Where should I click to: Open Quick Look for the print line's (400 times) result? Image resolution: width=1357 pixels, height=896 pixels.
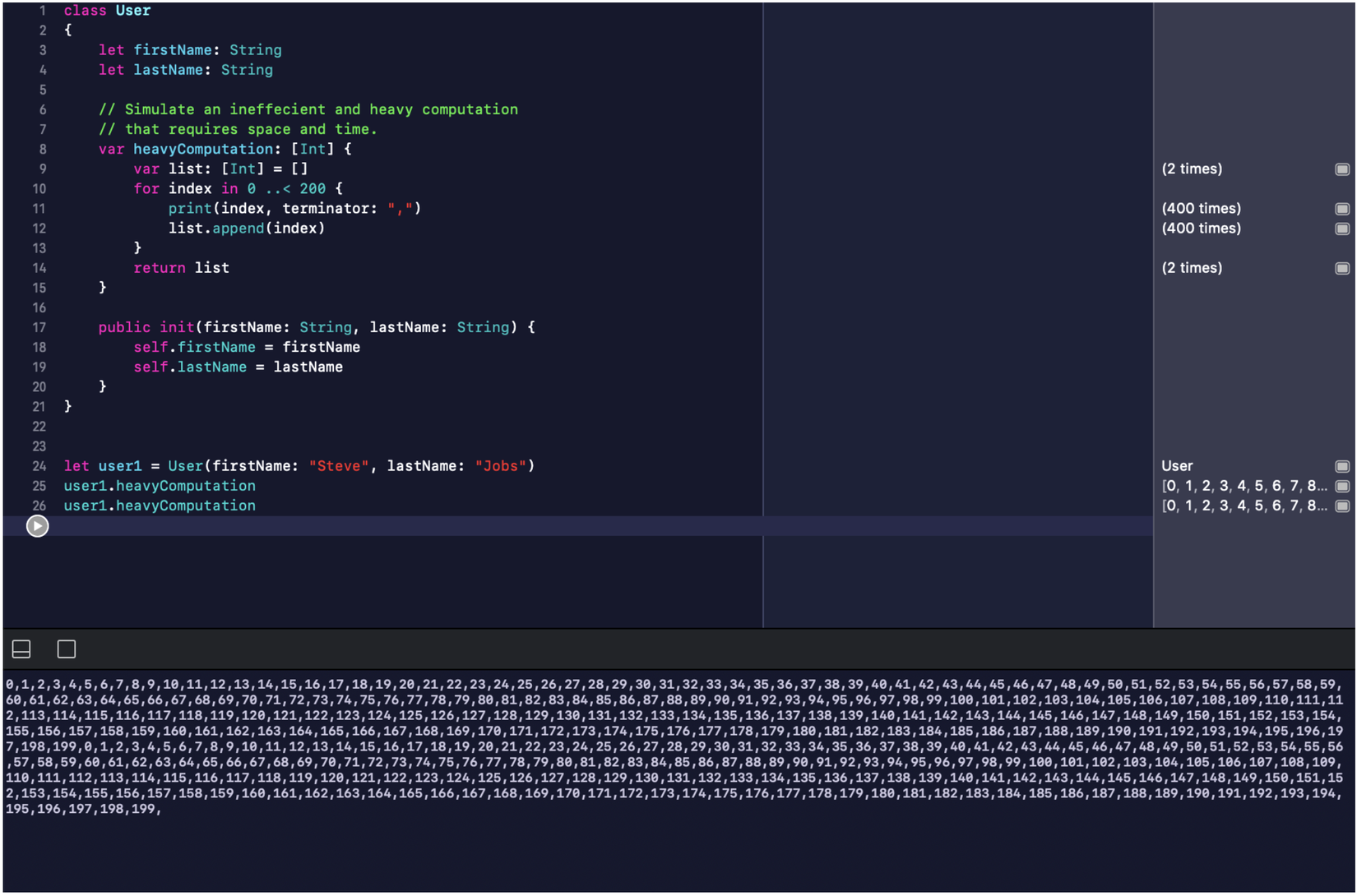click(x=1342, y=209)
